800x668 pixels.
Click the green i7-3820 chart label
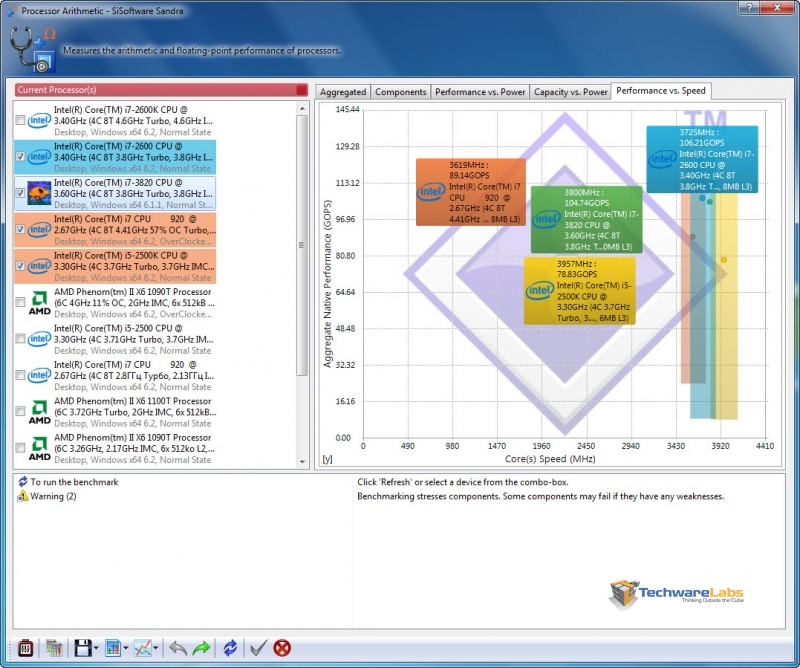point(587,219)
